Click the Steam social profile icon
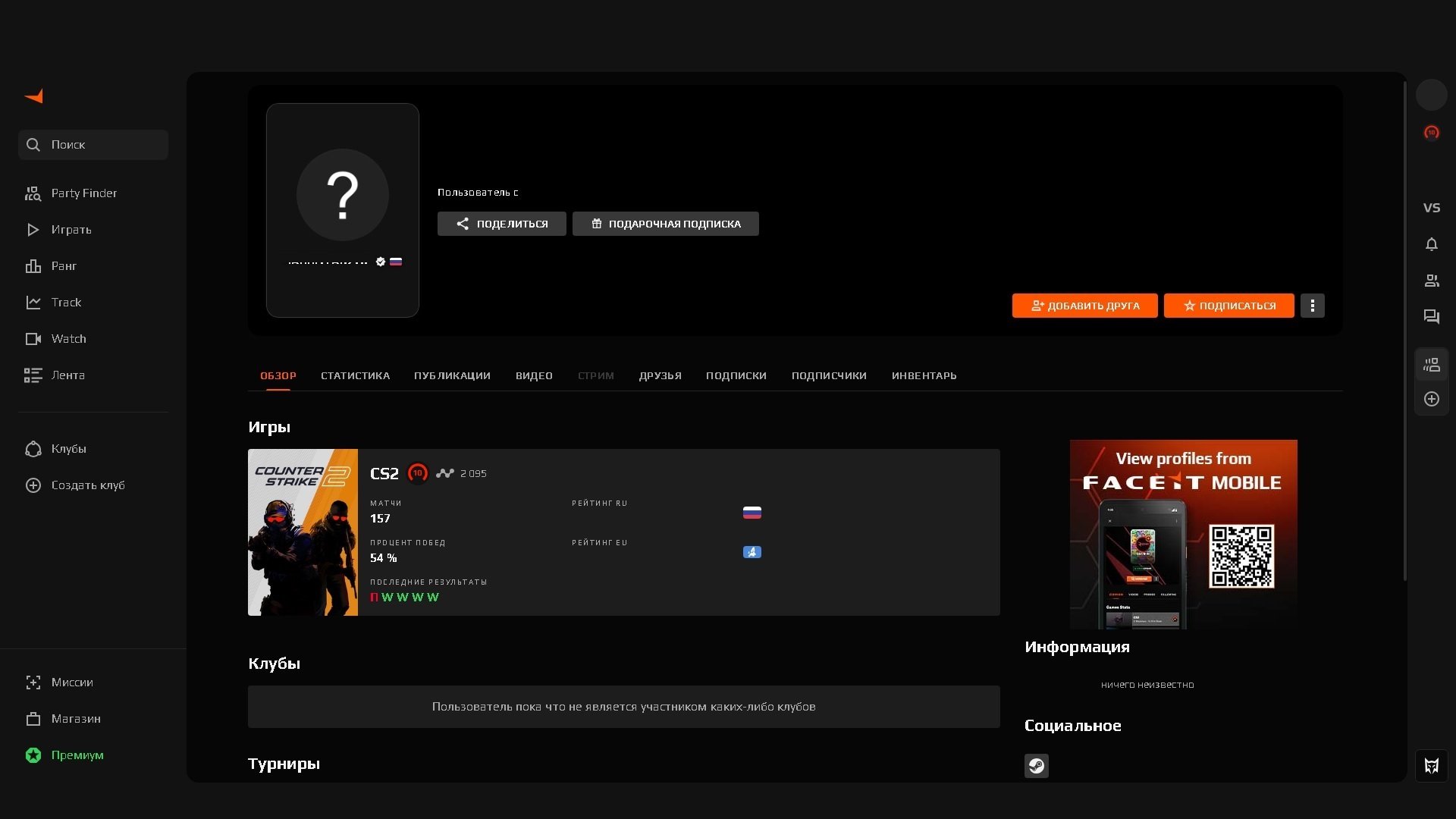Screen dimensions: 1456x819 [x=1036, y=766]
